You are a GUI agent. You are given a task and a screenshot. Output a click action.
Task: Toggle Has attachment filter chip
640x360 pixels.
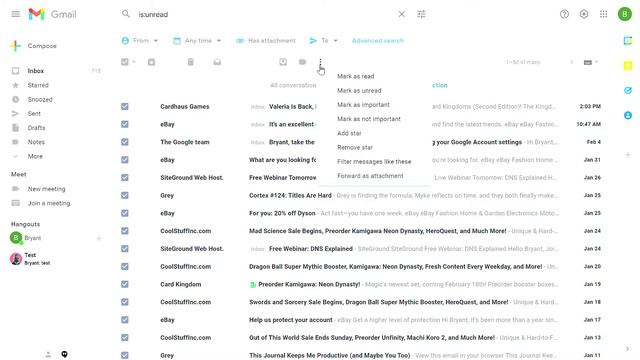[x=266, y=40]
